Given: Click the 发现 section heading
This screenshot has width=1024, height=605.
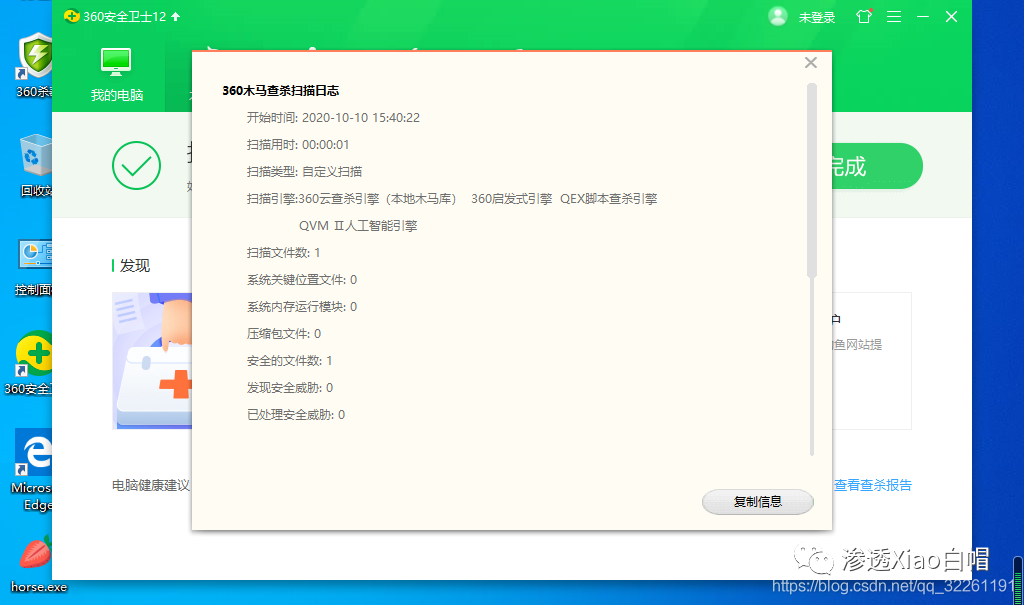Looking at the screenshot, I should [135, 265].
